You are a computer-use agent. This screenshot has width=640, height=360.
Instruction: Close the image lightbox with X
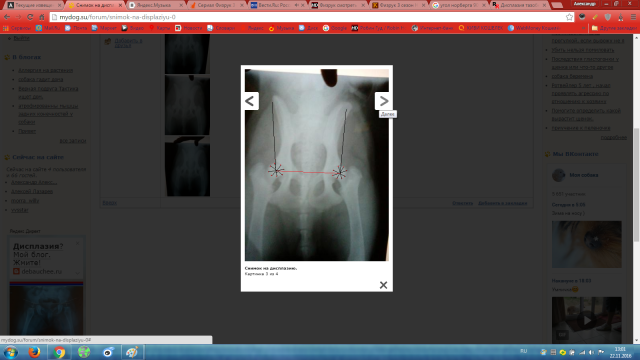tap(383, 285)
